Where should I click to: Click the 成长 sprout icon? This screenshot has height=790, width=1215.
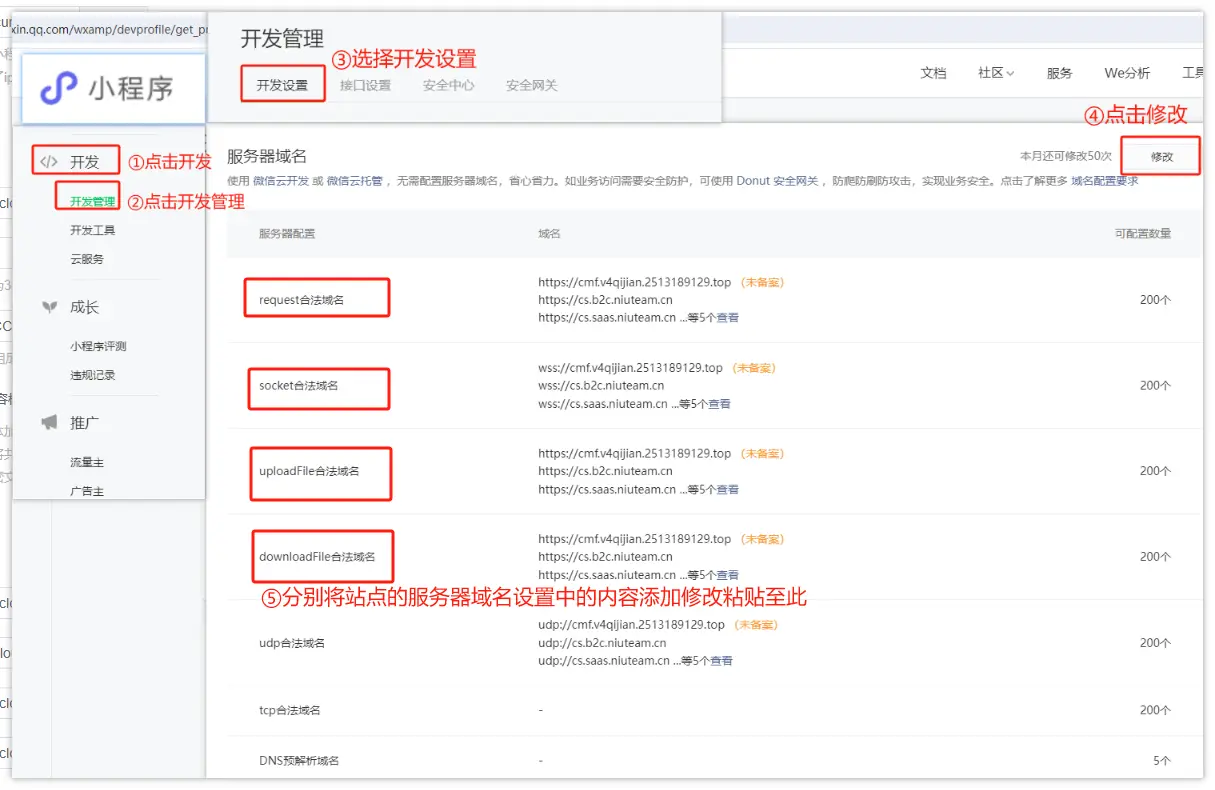pos(48,308)
